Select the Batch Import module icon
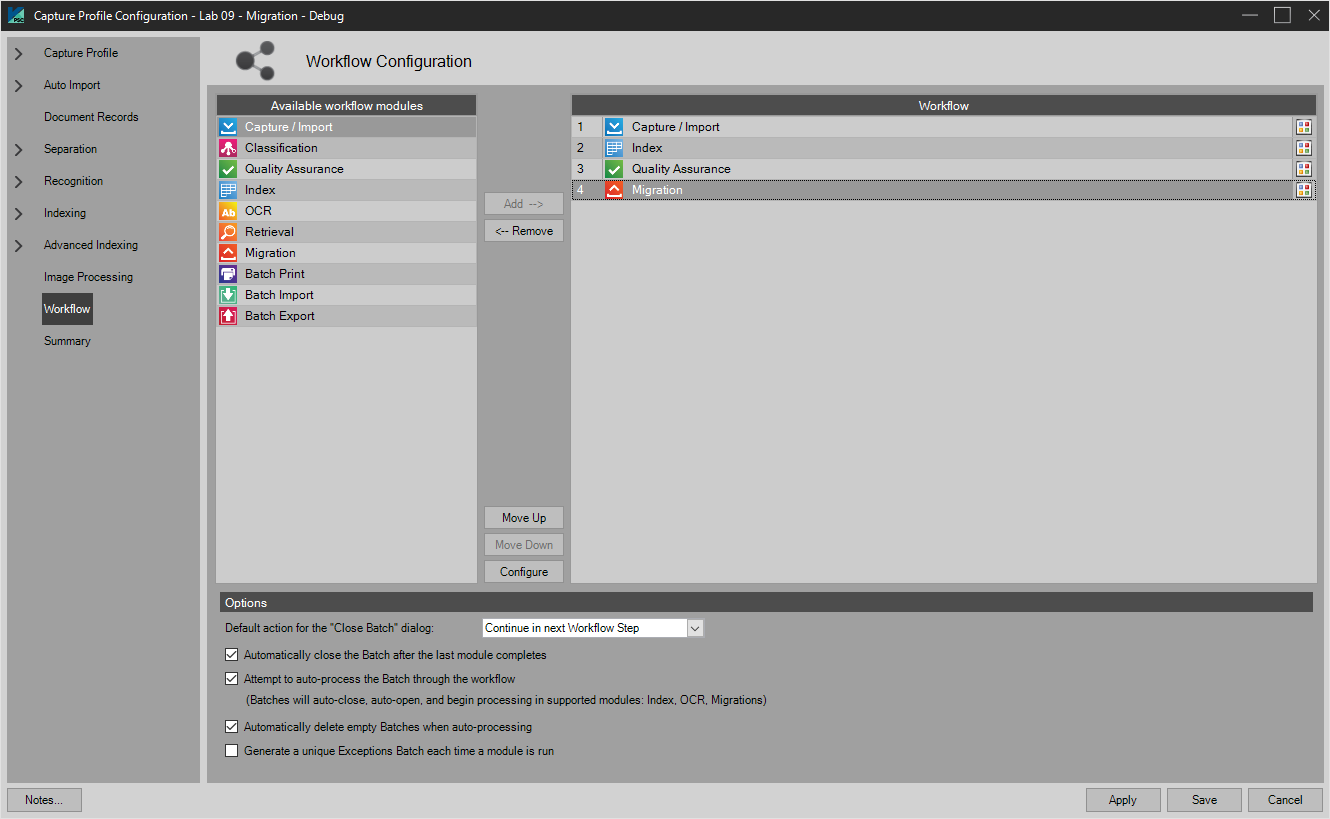Image resolution: width=1330 pixels, height=819 pixels. coord(228,295)
